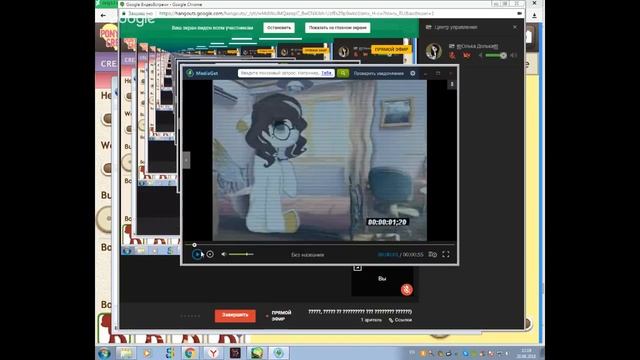The image size is (640, 360).
Task: Click the camera icon in the Chrome address bar
Action: (519, 13)
